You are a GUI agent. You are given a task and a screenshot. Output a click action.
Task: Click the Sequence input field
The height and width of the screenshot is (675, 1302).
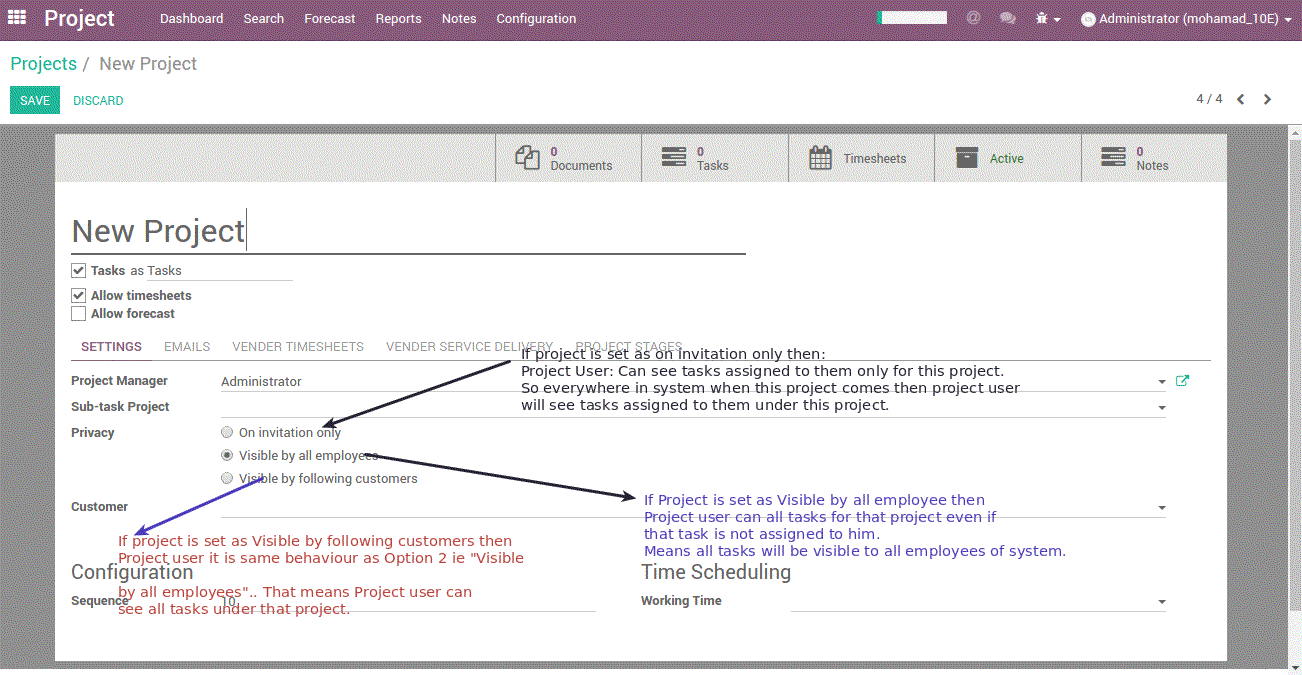pos(408,601)
